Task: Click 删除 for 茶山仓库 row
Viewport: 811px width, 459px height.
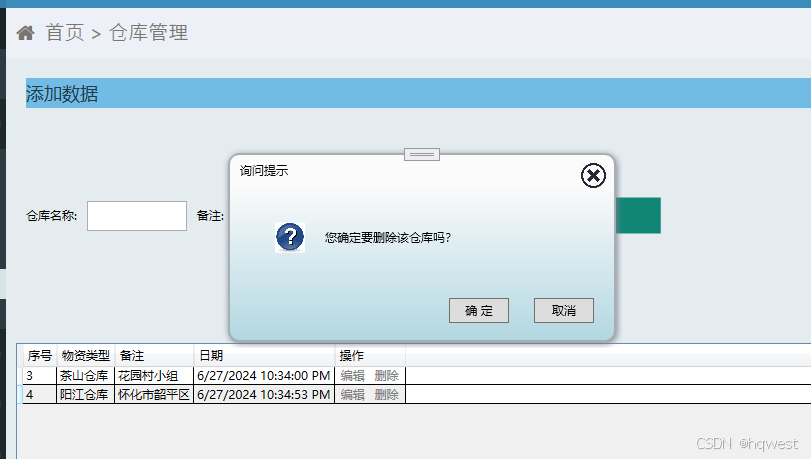Action: click(x=386, y=376)
